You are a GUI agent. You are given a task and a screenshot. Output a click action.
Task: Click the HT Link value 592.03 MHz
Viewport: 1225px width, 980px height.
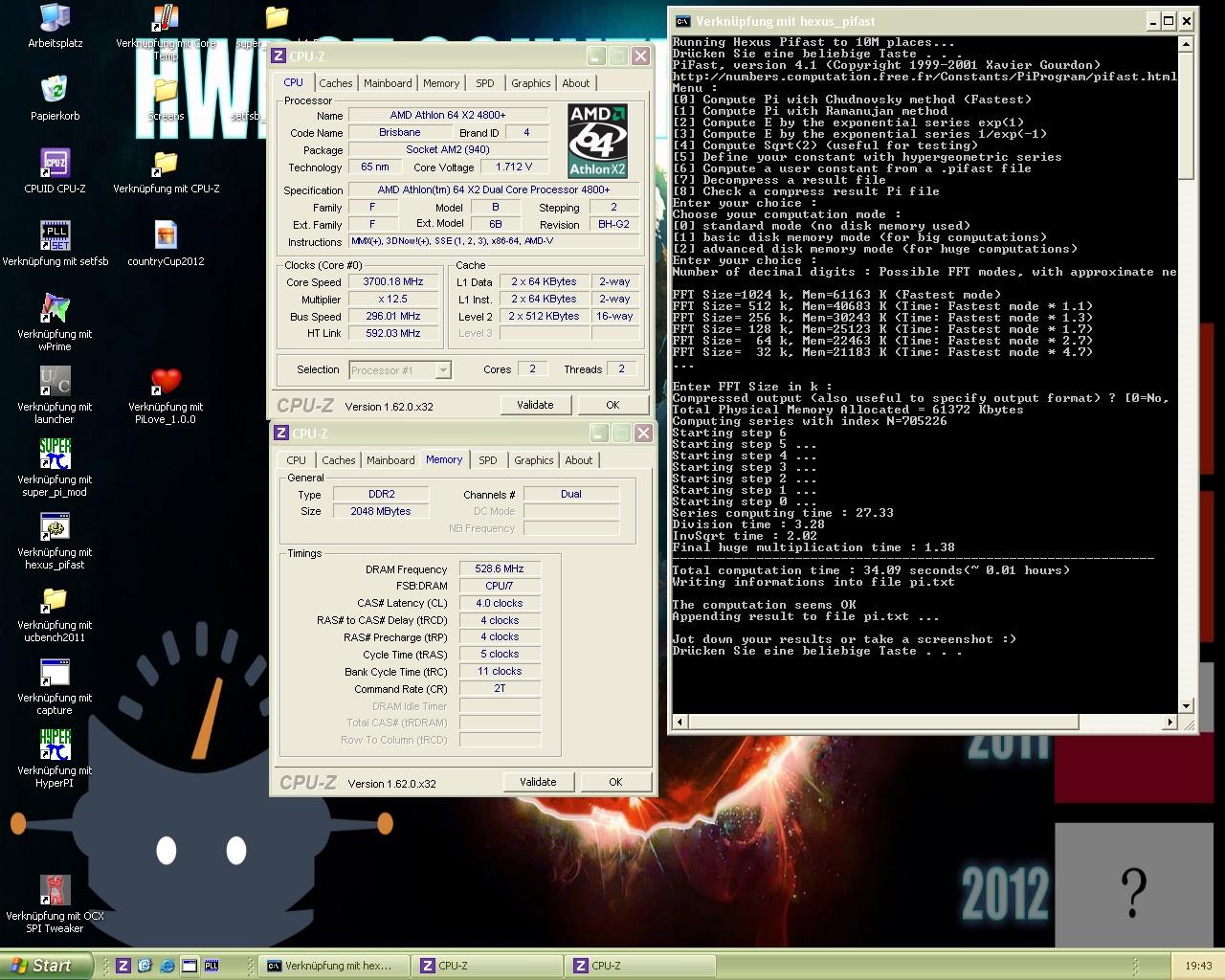(392, 334)
